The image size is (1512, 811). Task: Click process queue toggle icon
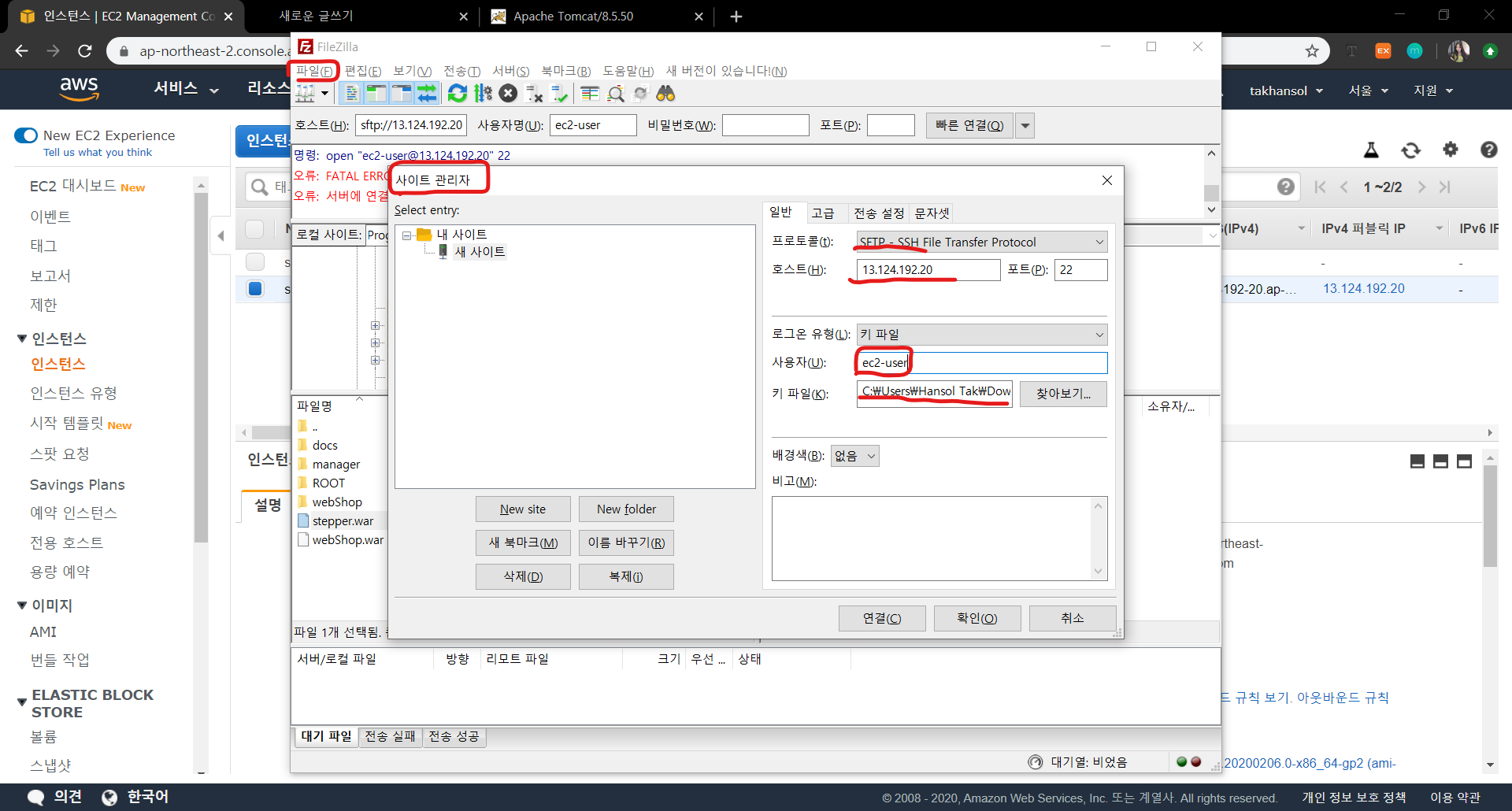(483, 94)
